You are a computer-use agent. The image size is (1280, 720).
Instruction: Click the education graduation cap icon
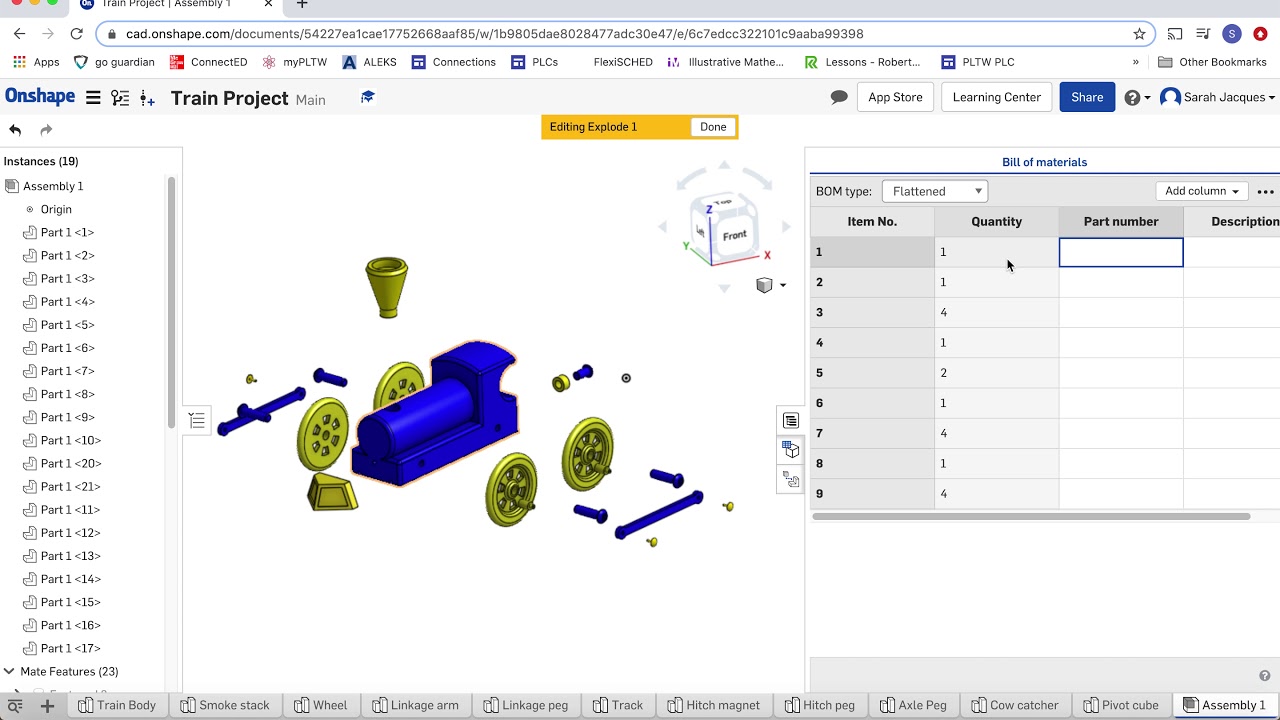[x=368, y=97]
